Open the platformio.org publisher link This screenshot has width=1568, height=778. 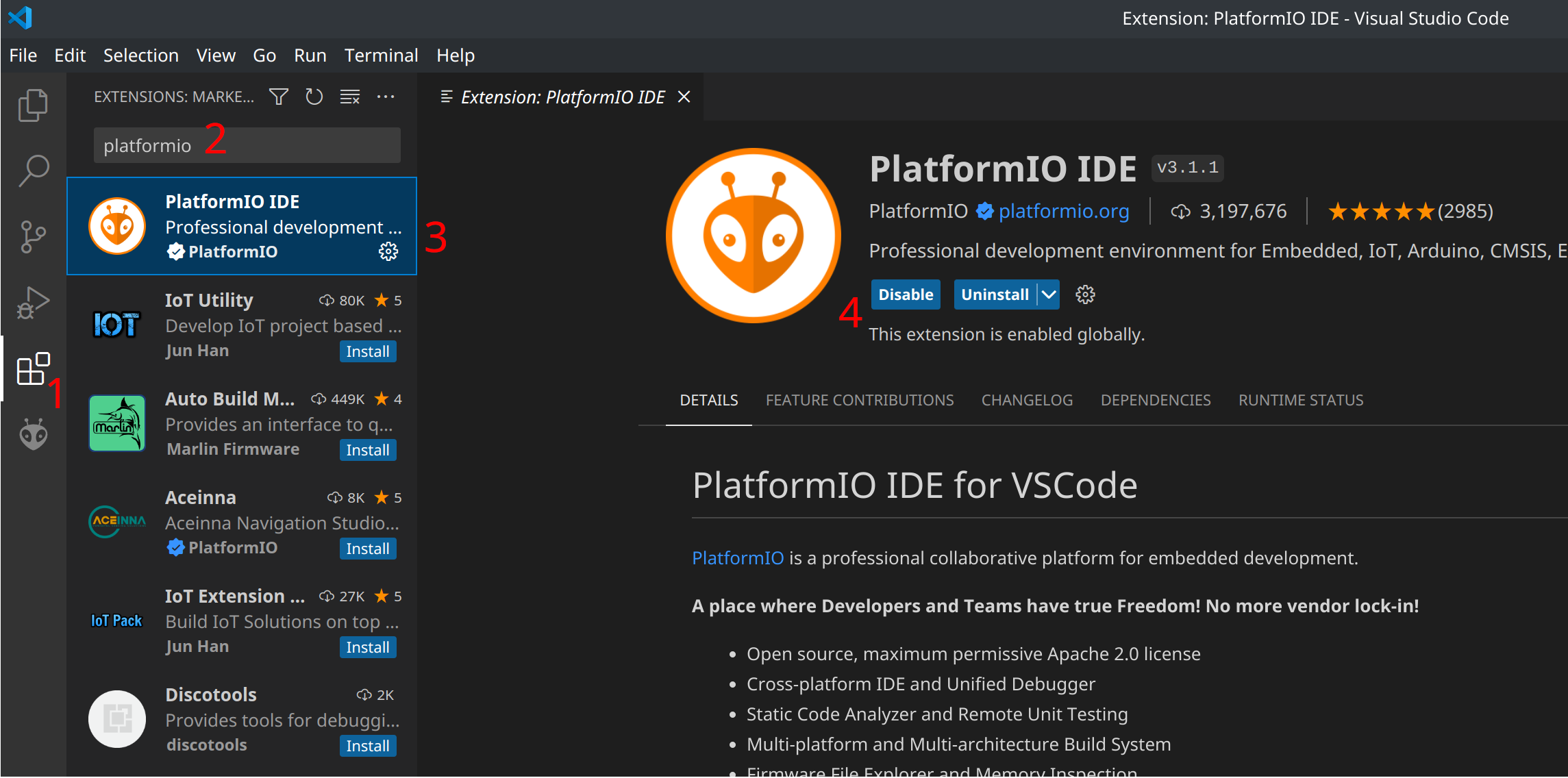click(x=1064, y=211)
